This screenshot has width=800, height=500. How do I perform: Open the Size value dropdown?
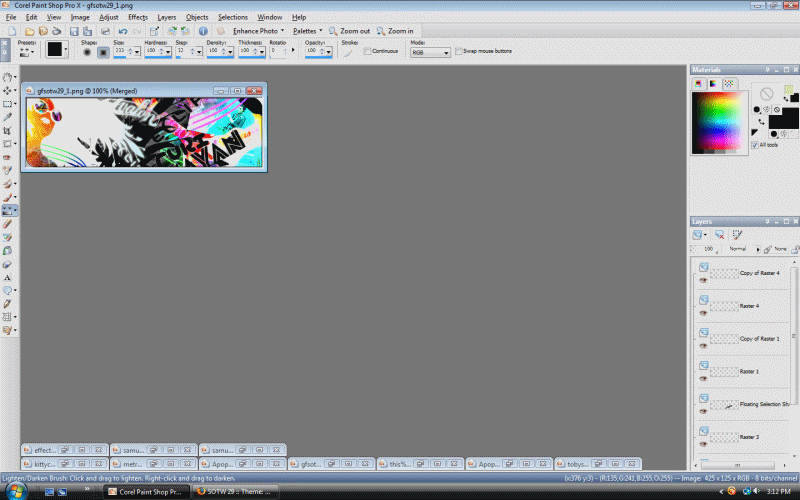[x=137, y=52]
